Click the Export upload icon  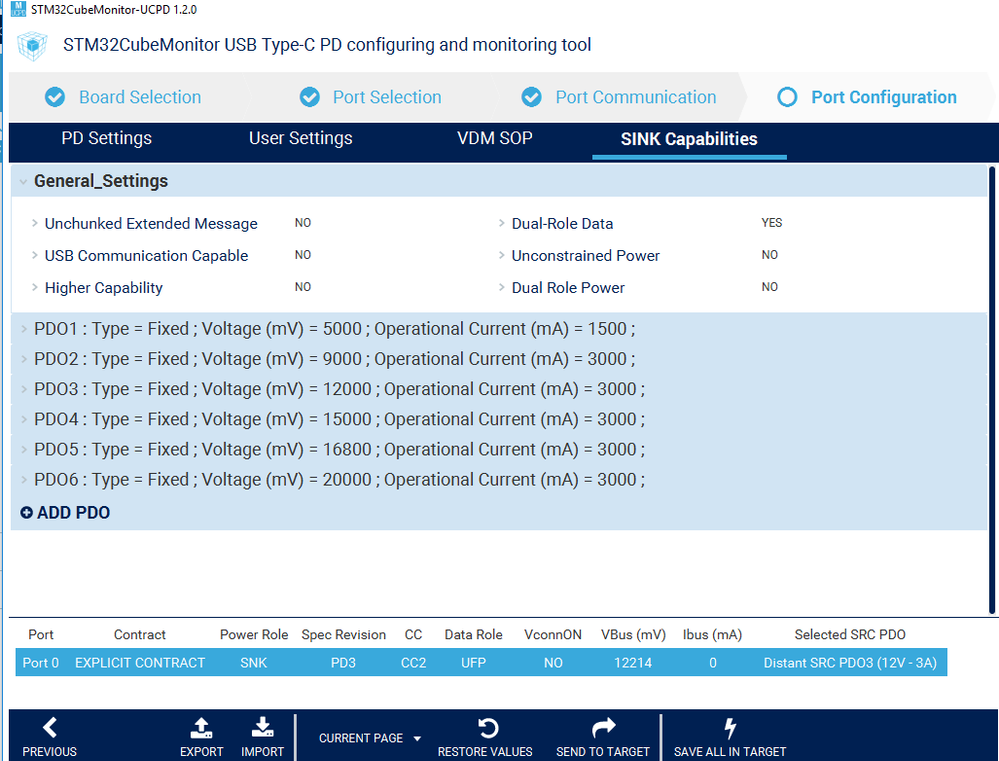pyautogui.click(x=201, y=727)
